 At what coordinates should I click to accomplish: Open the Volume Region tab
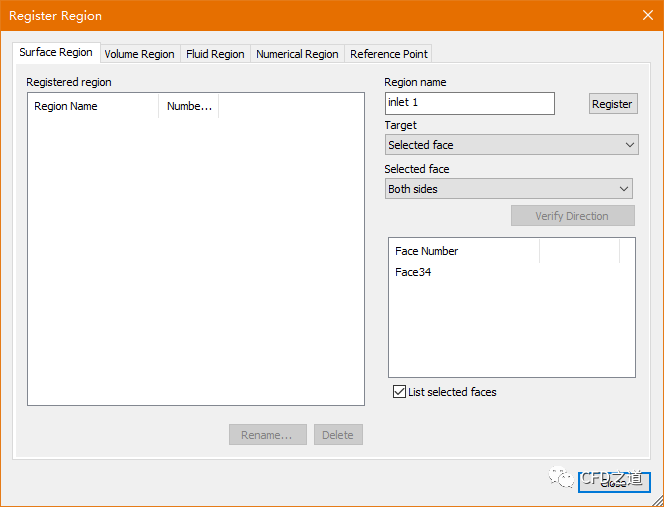[139, 54]
